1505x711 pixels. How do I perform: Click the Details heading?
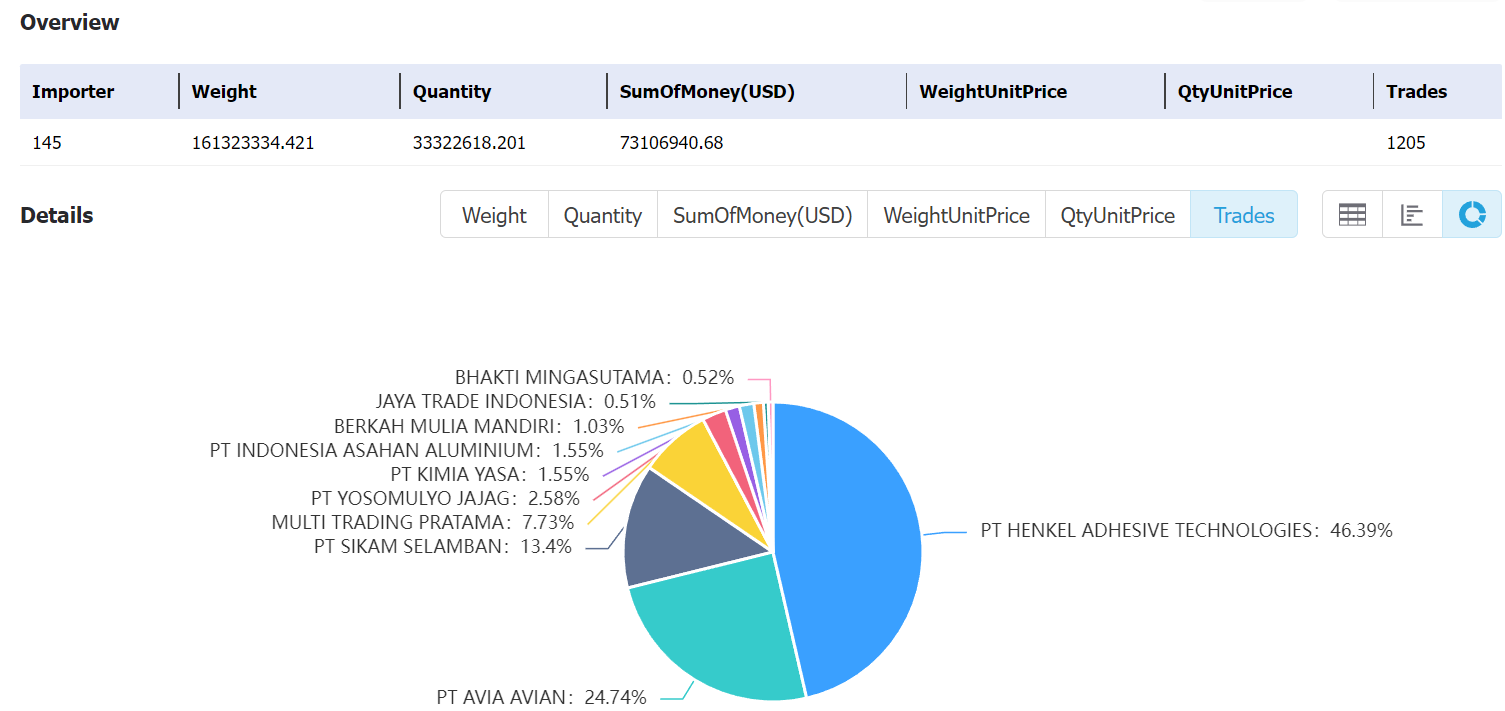[57, 215]
